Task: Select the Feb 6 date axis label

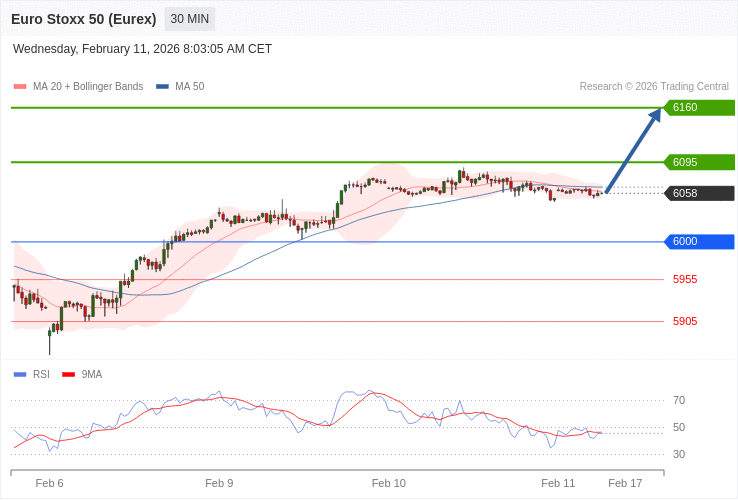Action: pyautogui.click(x=49, y=483)
